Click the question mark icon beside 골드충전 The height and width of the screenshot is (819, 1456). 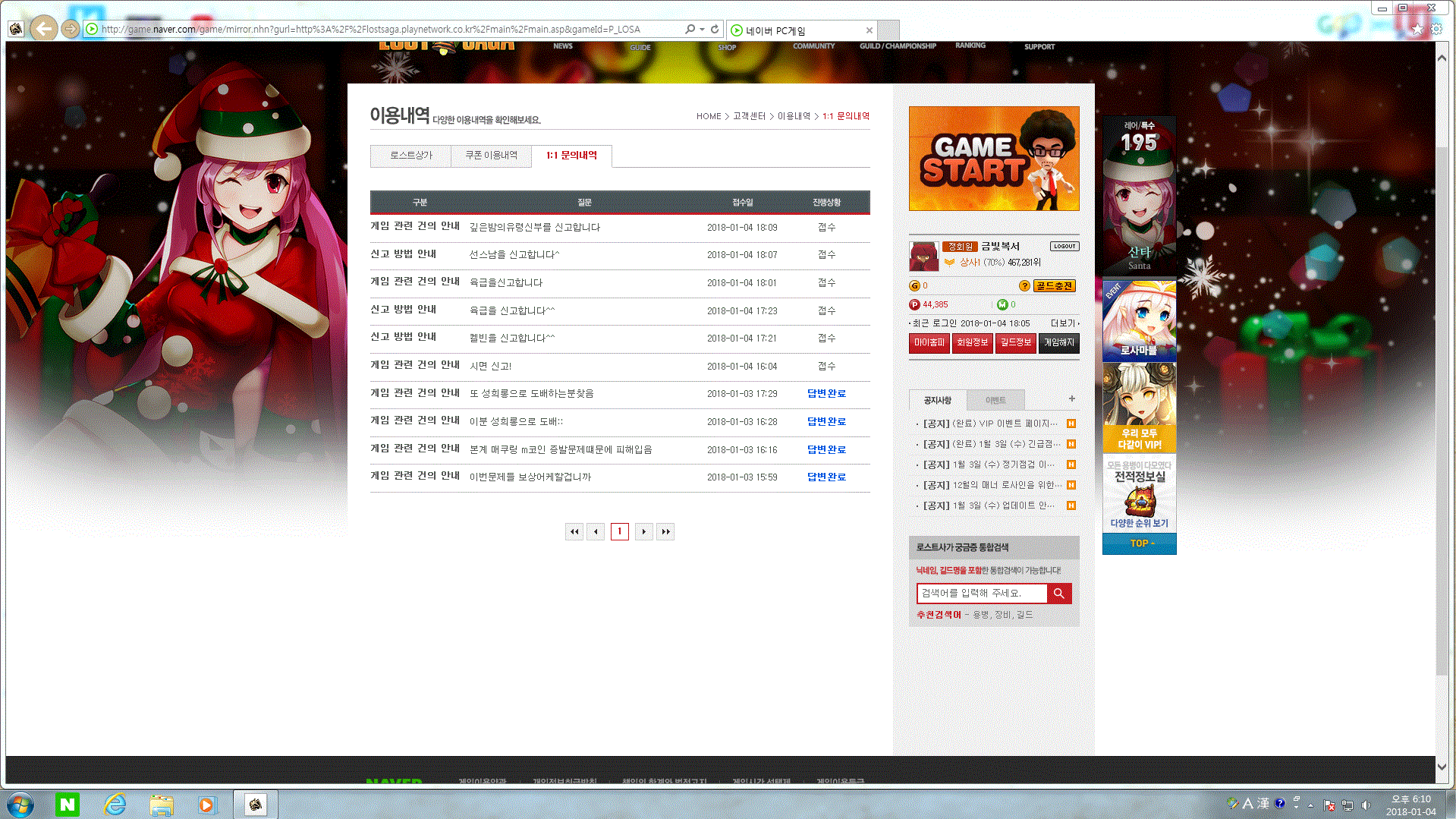(1024, 286)
